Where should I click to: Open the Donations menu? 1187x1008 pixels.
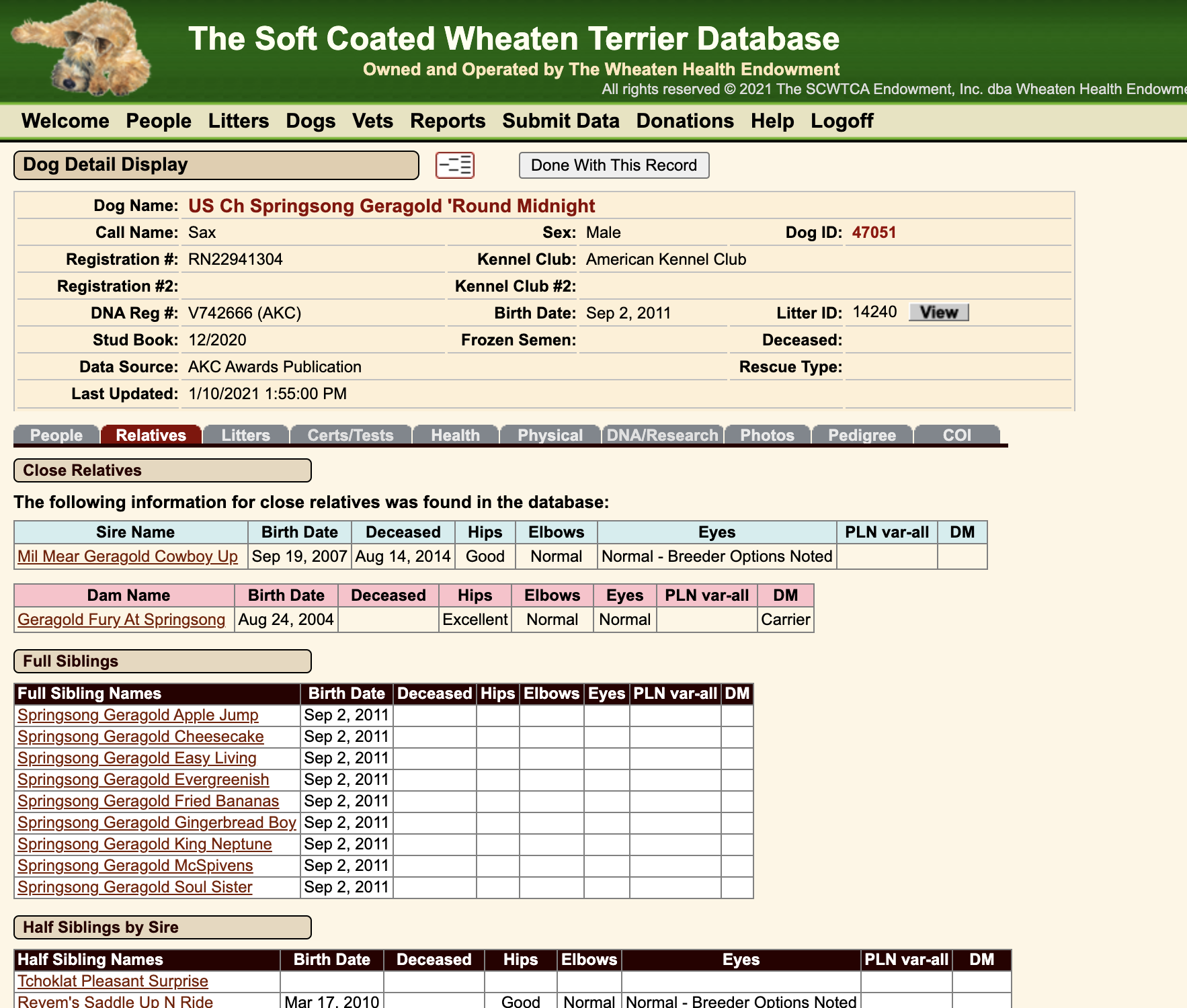[685, 121]
